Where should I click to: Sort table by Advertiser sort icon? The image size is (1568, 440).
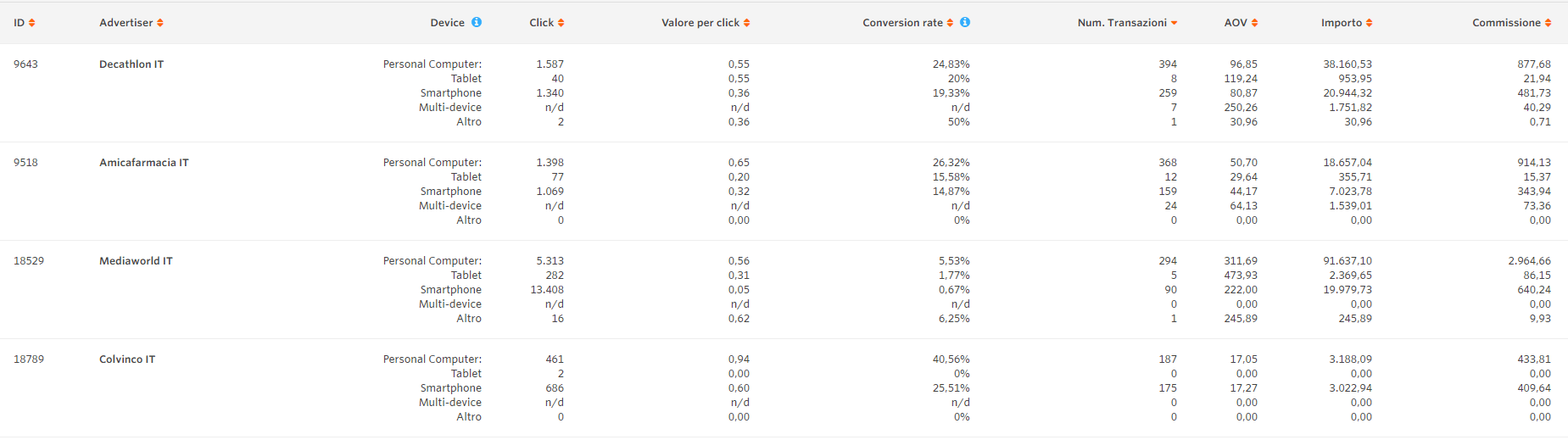(160, 23)
